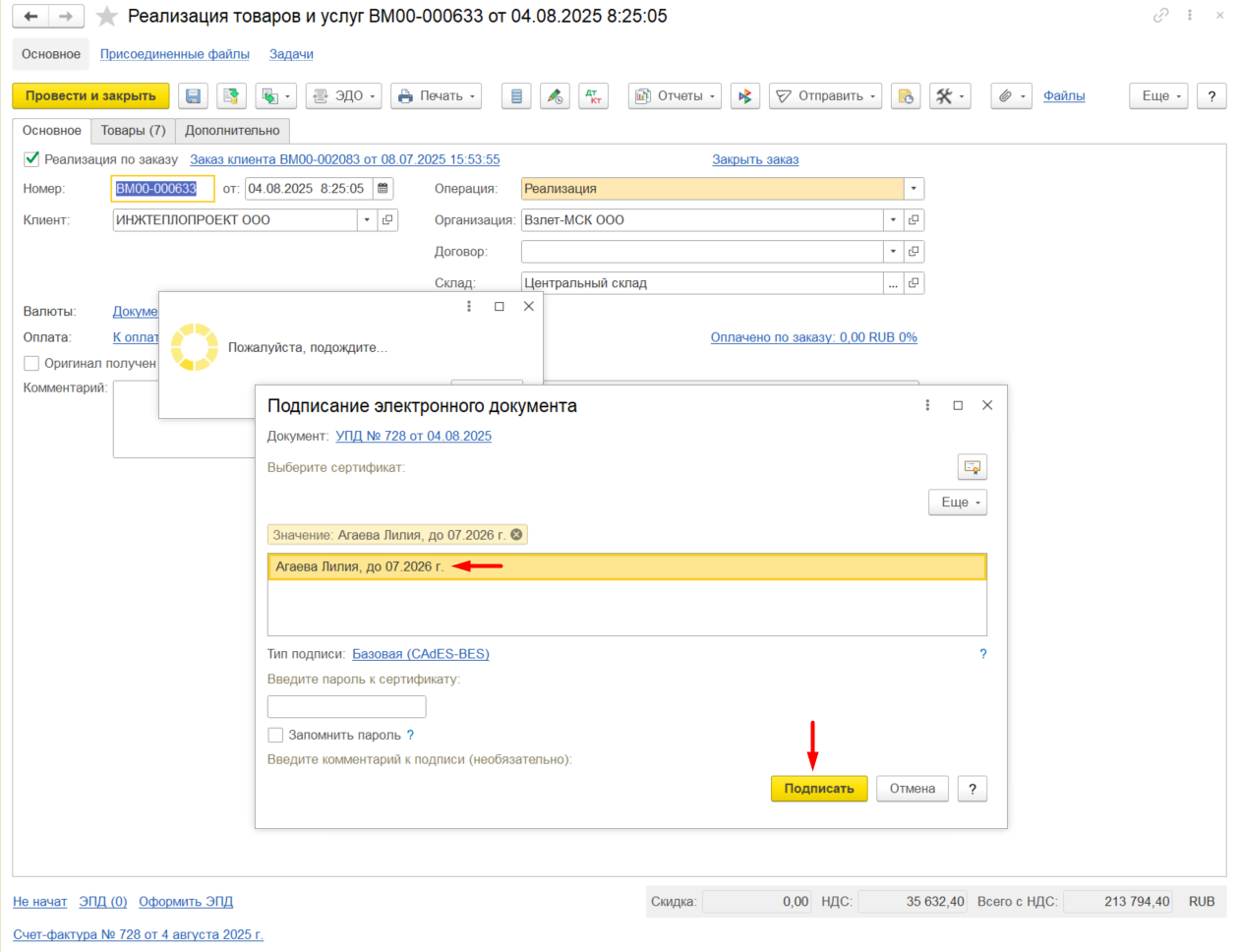1240x952 pixels.
Task: Open the Задачи section
Action: [x=291, y=54]
